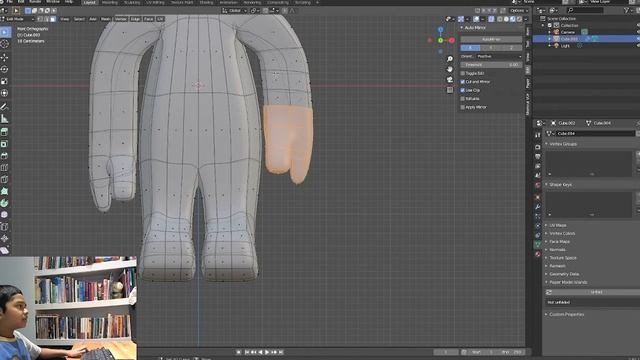Open the Face menu
Viewport: 640px width, 360px height.
click(x=148, y=19)
